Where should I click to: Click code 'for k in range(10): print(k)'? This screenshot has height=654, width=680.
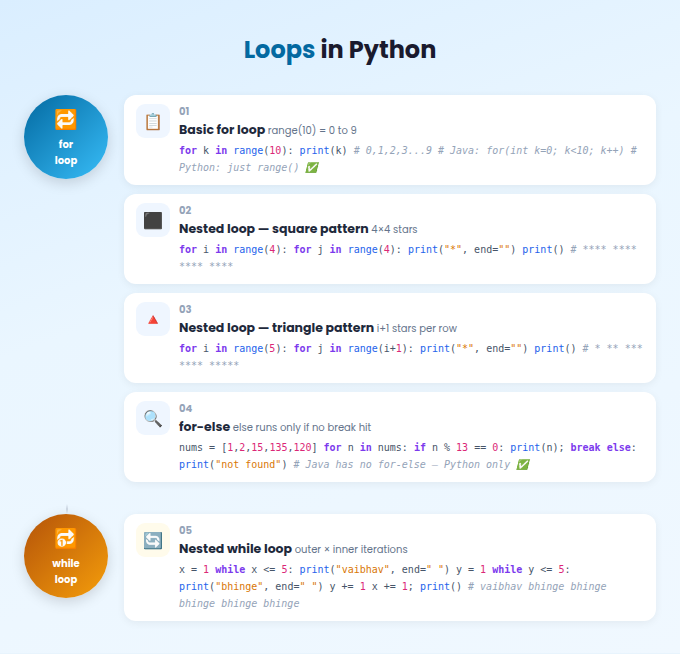click(x=263, y=150)
